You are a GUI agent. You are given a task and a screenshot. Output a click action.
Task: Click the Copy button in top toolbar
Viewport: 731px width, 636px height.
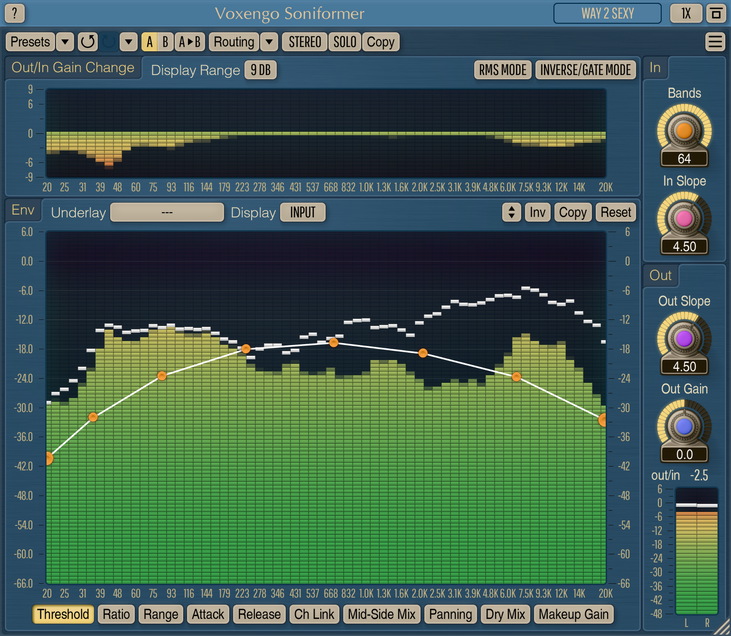381,42
